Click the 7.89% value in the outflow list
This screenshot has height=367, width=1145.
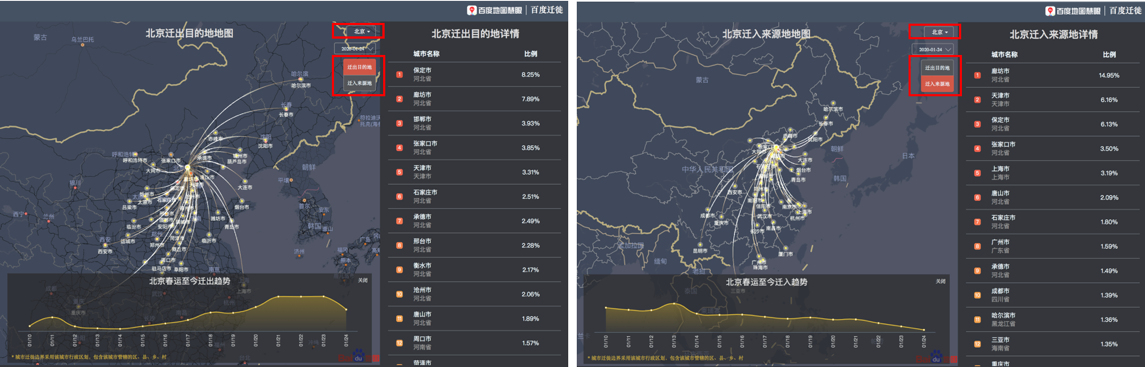[x=530, y=98]
